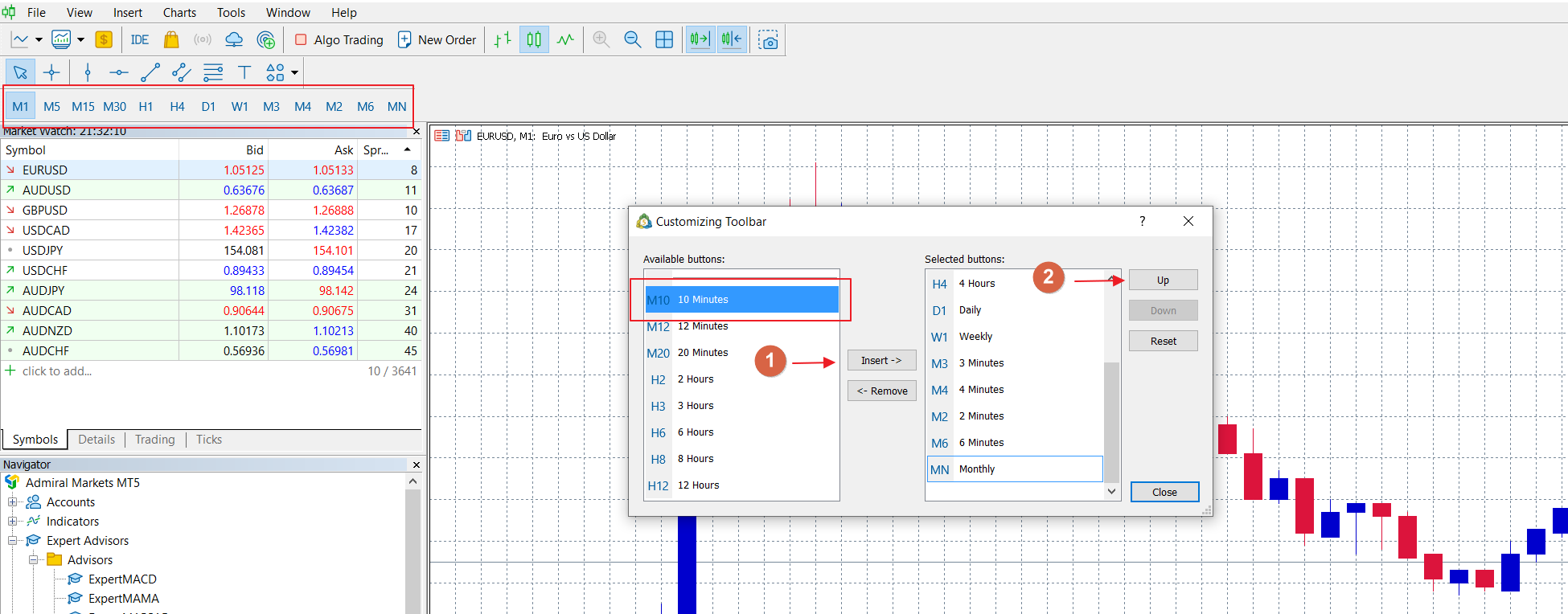1568x614 pixels.
Task: Open the IDE MetaEditor button
Action: [140, 39]
